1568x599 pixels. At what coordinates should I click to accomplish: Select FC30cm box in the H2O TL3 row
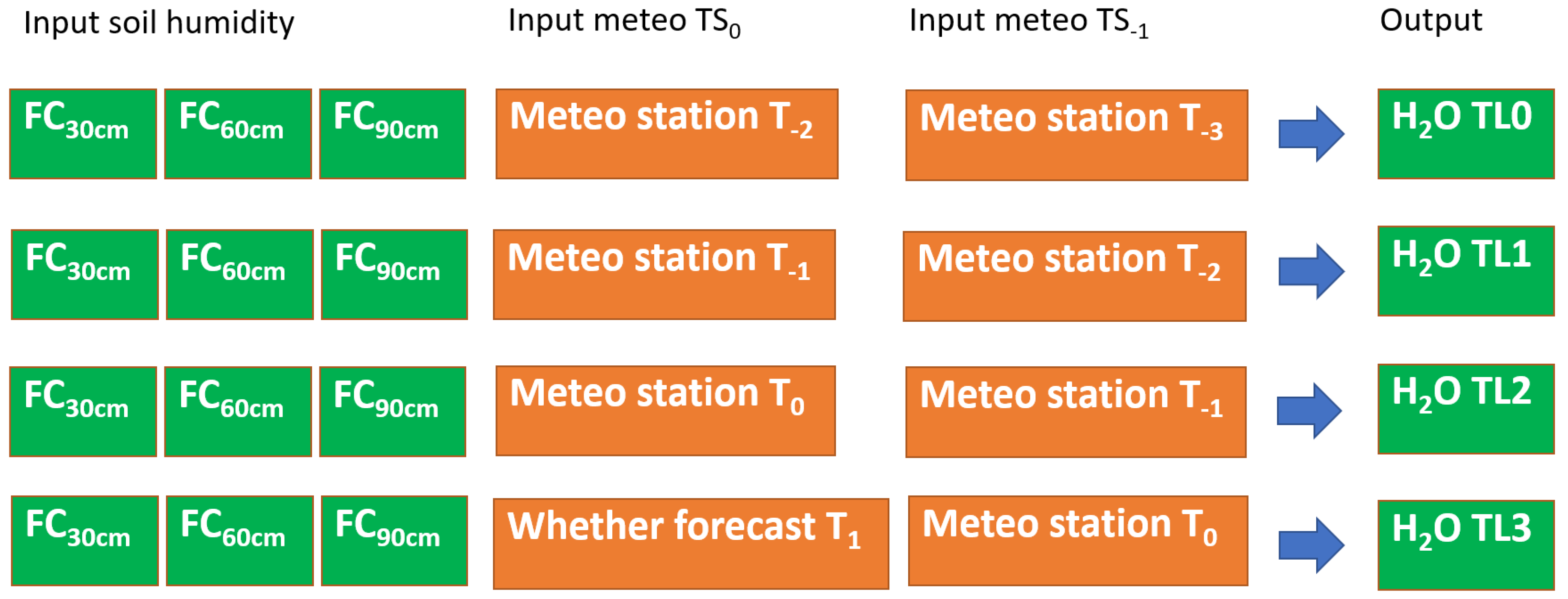(x=85, y=541)
